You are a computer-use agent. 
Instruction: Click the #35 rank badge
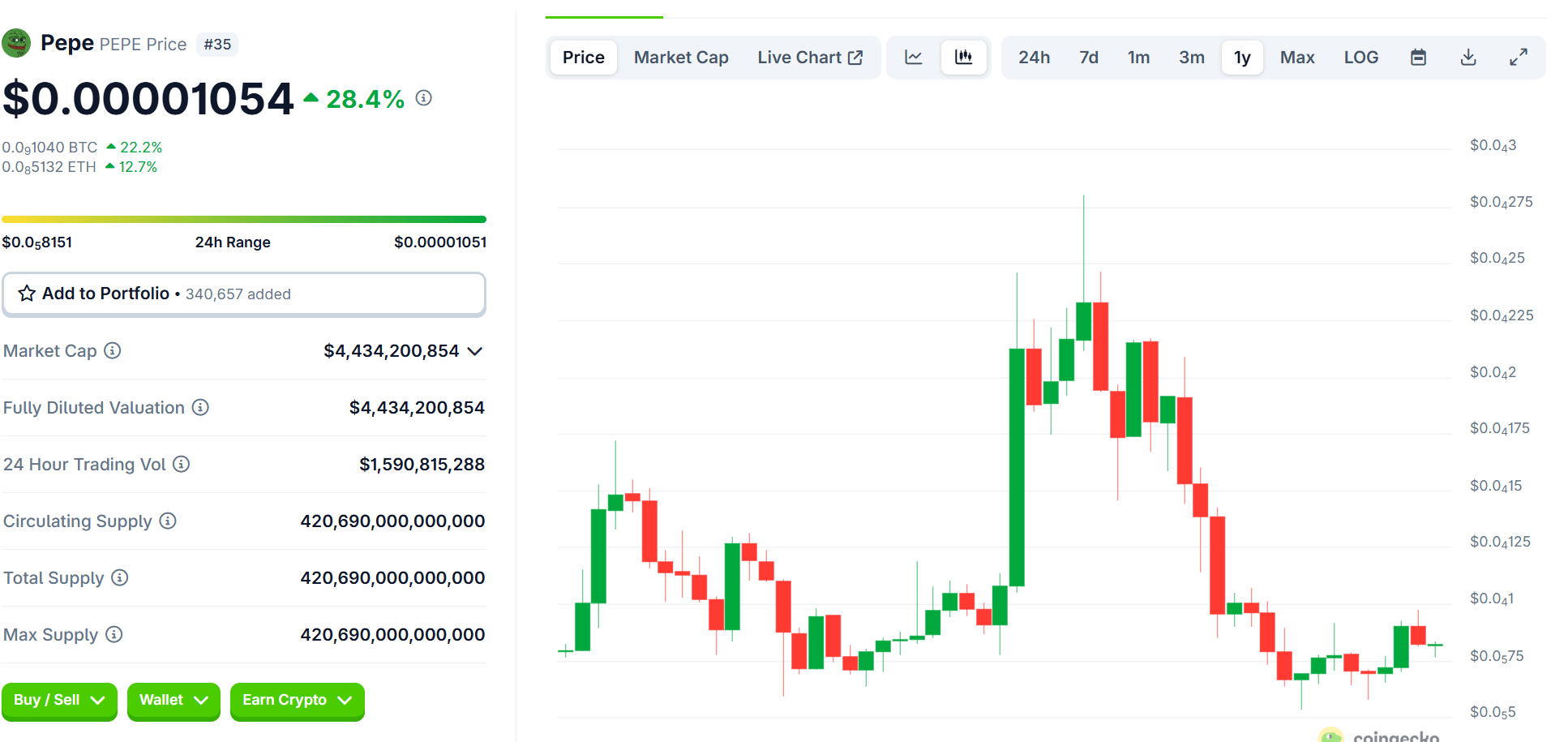click(x=217, y=45)
